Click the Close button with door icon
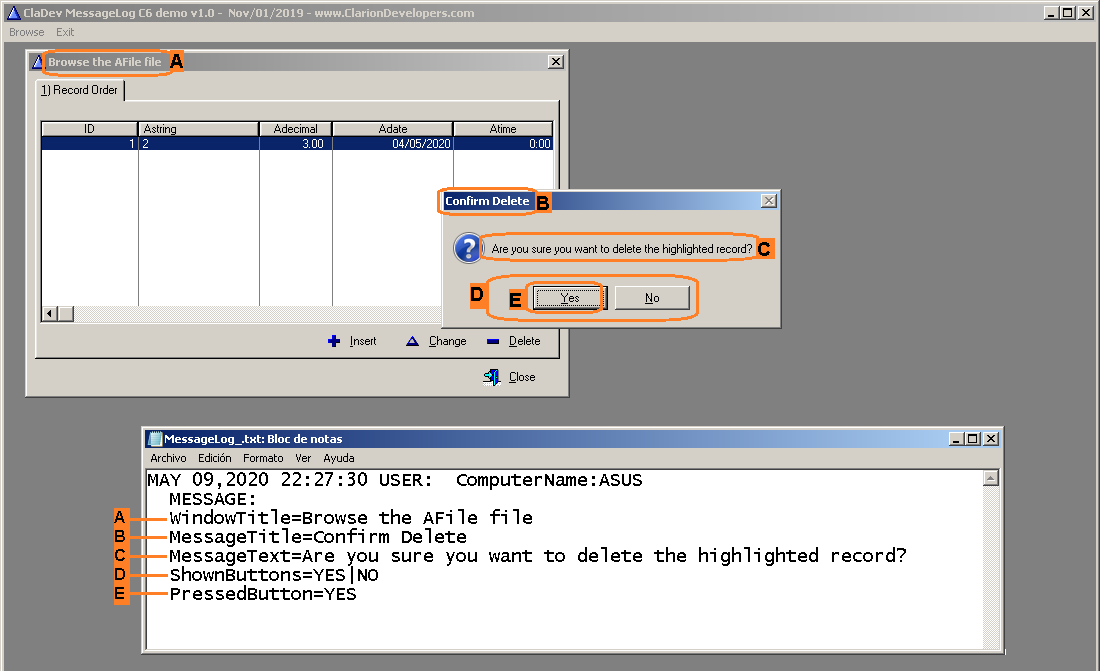Viewport: 1100px width, 671px height. point(510,377)
